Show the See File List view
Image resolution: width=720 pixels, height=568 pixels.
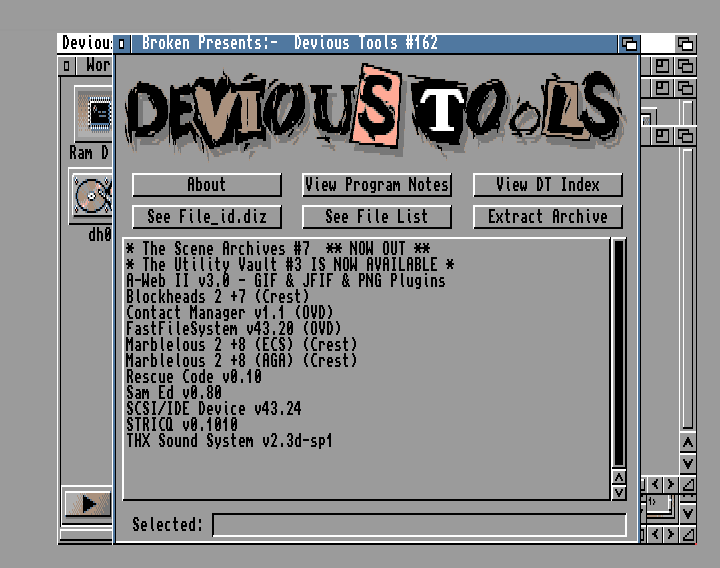click(377, 217)
